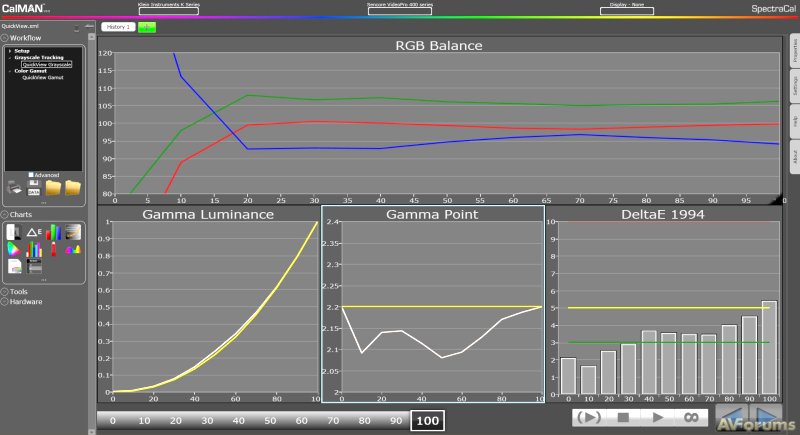This screenshot has width=800, height=435.
Task: Collapse the Charts section
Action: tap(5, 215)
